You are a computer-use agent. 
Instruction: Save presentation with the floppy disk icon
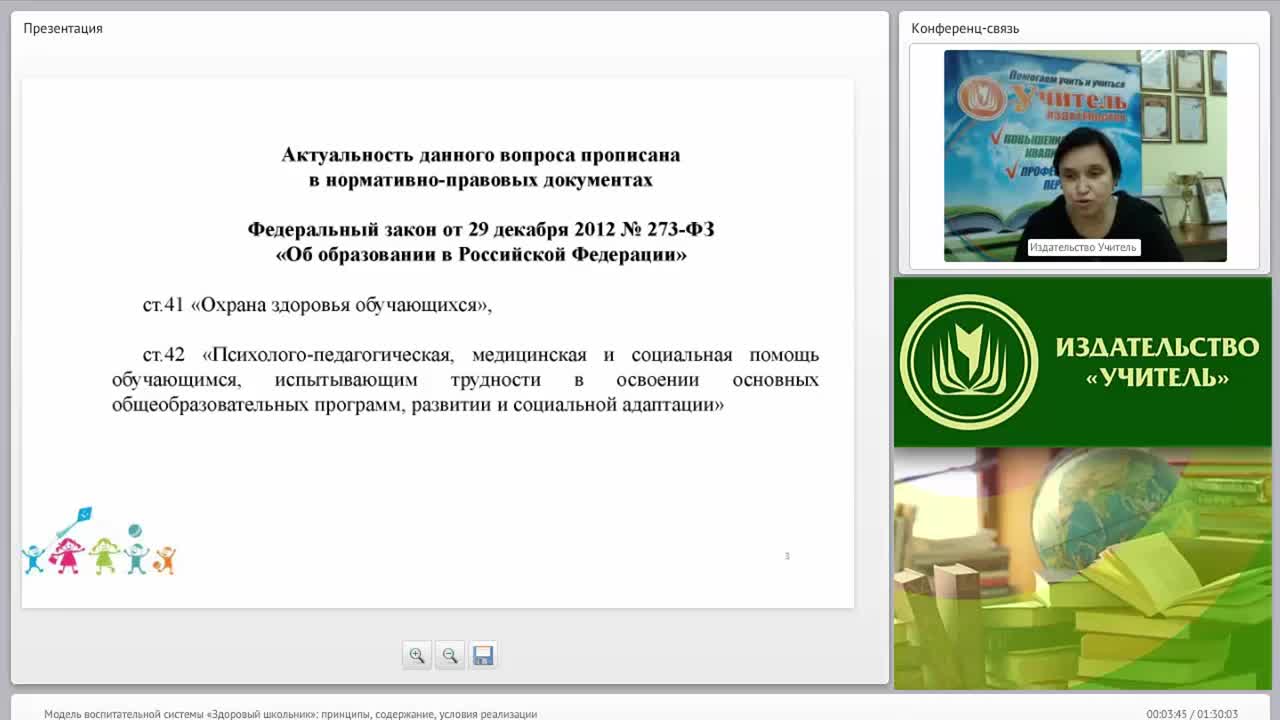click(x=483, y=655)
